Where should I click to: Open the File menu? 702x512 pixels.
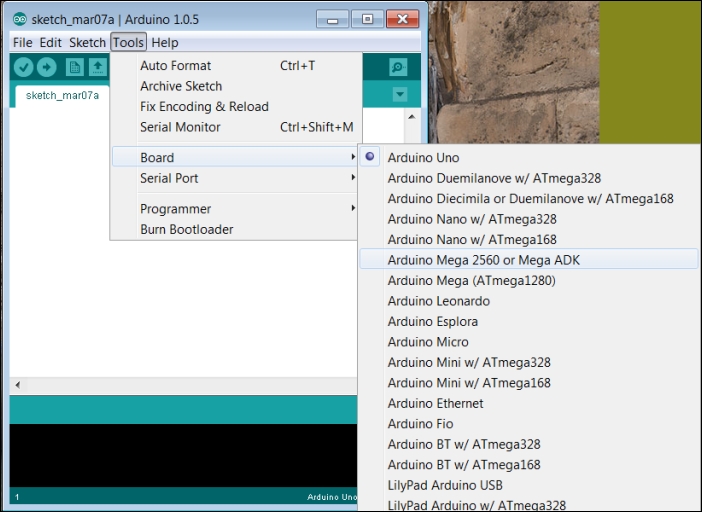(x=22, y=43)
